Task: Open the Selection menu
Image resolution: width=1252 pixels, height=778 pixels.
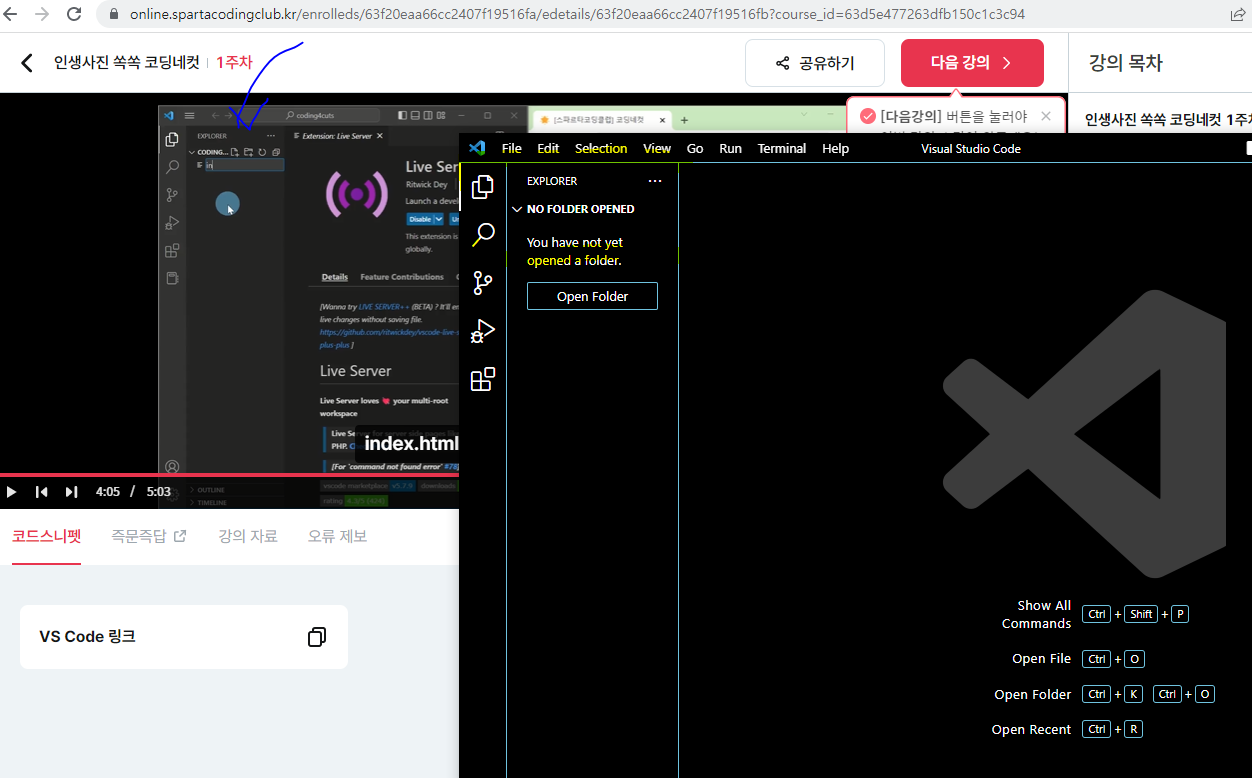Action: (601, 148)
